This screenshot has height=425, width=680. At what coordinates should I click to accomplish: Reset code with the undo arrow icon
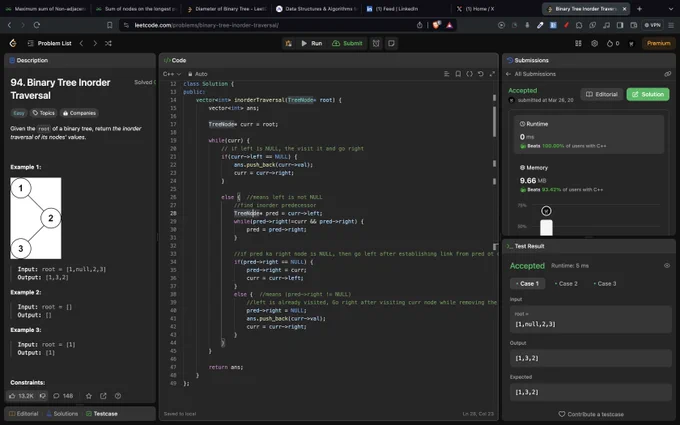[481, 74]
